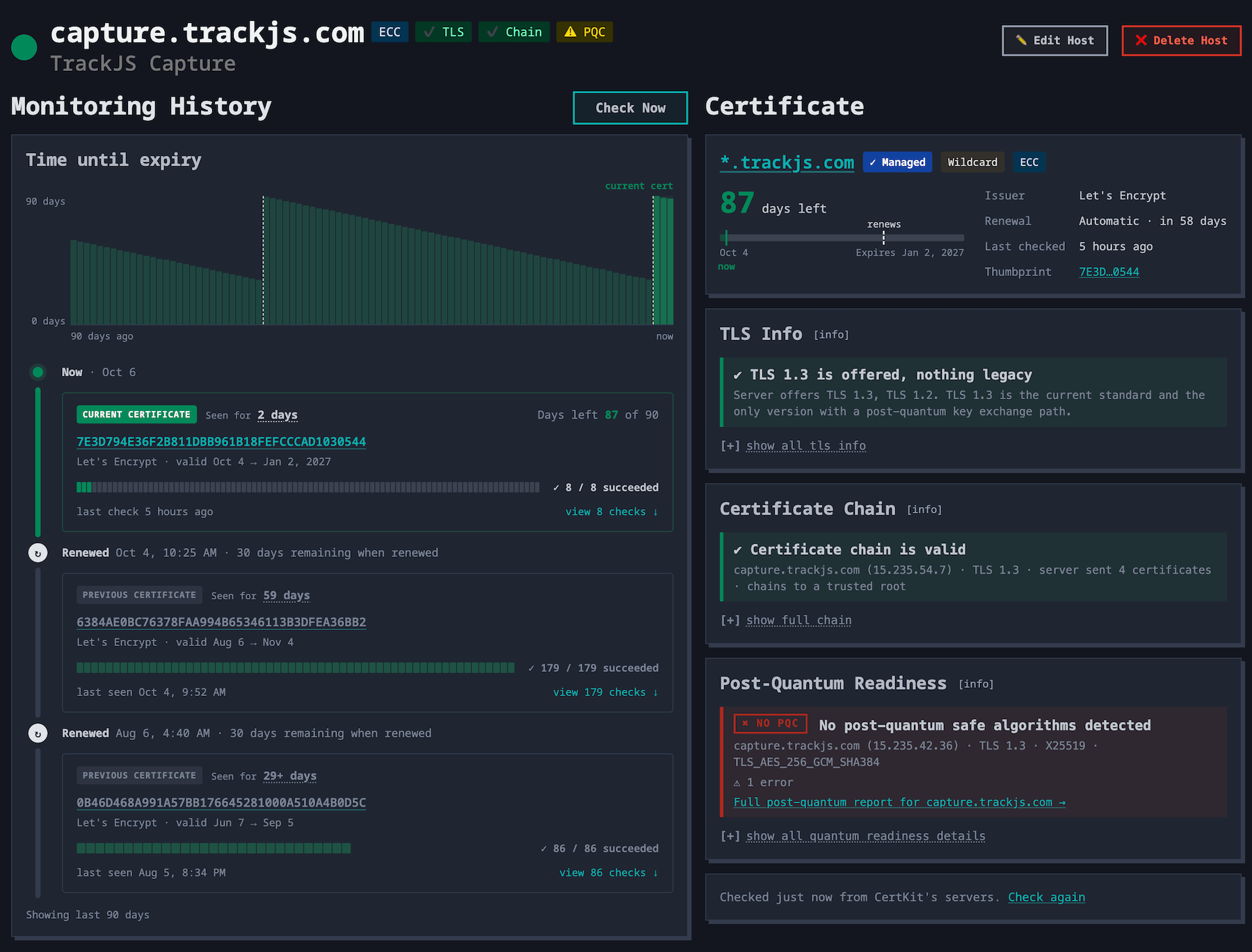Image resolution: width=1252 pixels, height=952 pixels.
Task: Expand view 8 checks
Action: [x=611, y=512]
